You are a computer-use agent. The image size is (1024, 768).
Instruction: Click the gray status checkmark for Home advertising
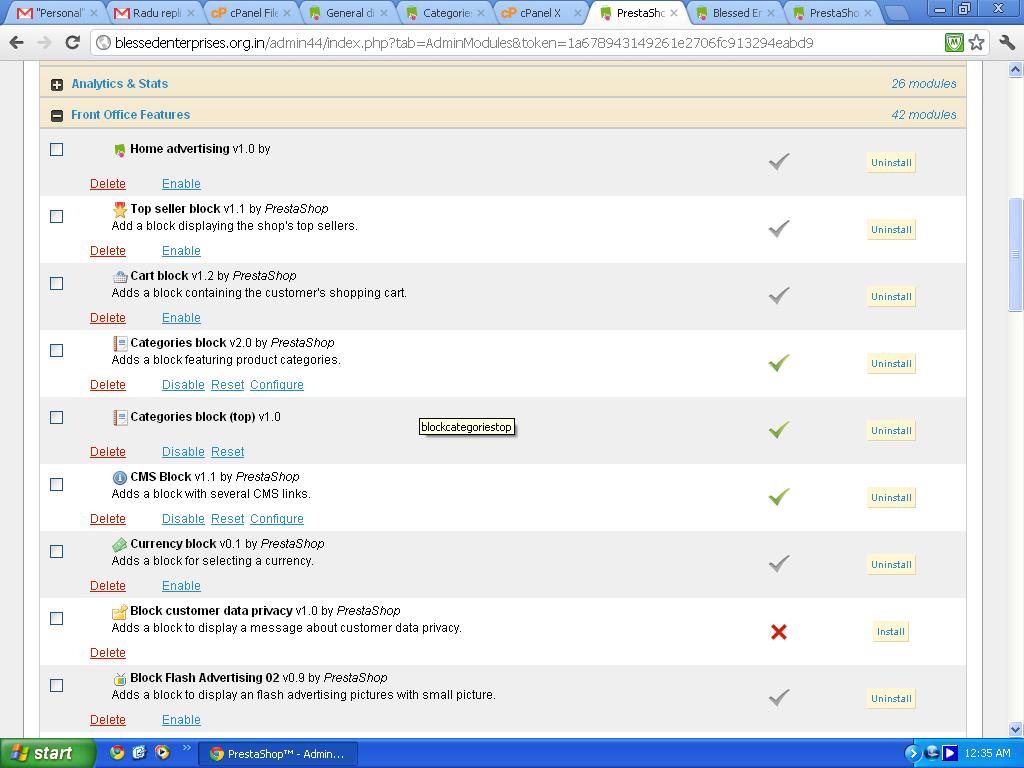[779, 161]
